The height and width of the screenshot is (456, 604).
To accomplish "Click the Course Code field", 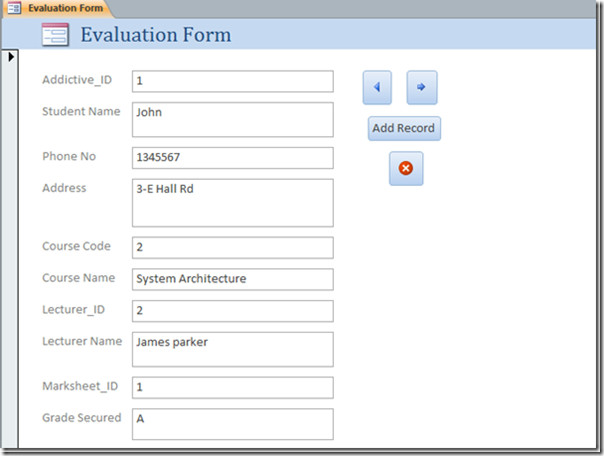I will pos(233,247).
